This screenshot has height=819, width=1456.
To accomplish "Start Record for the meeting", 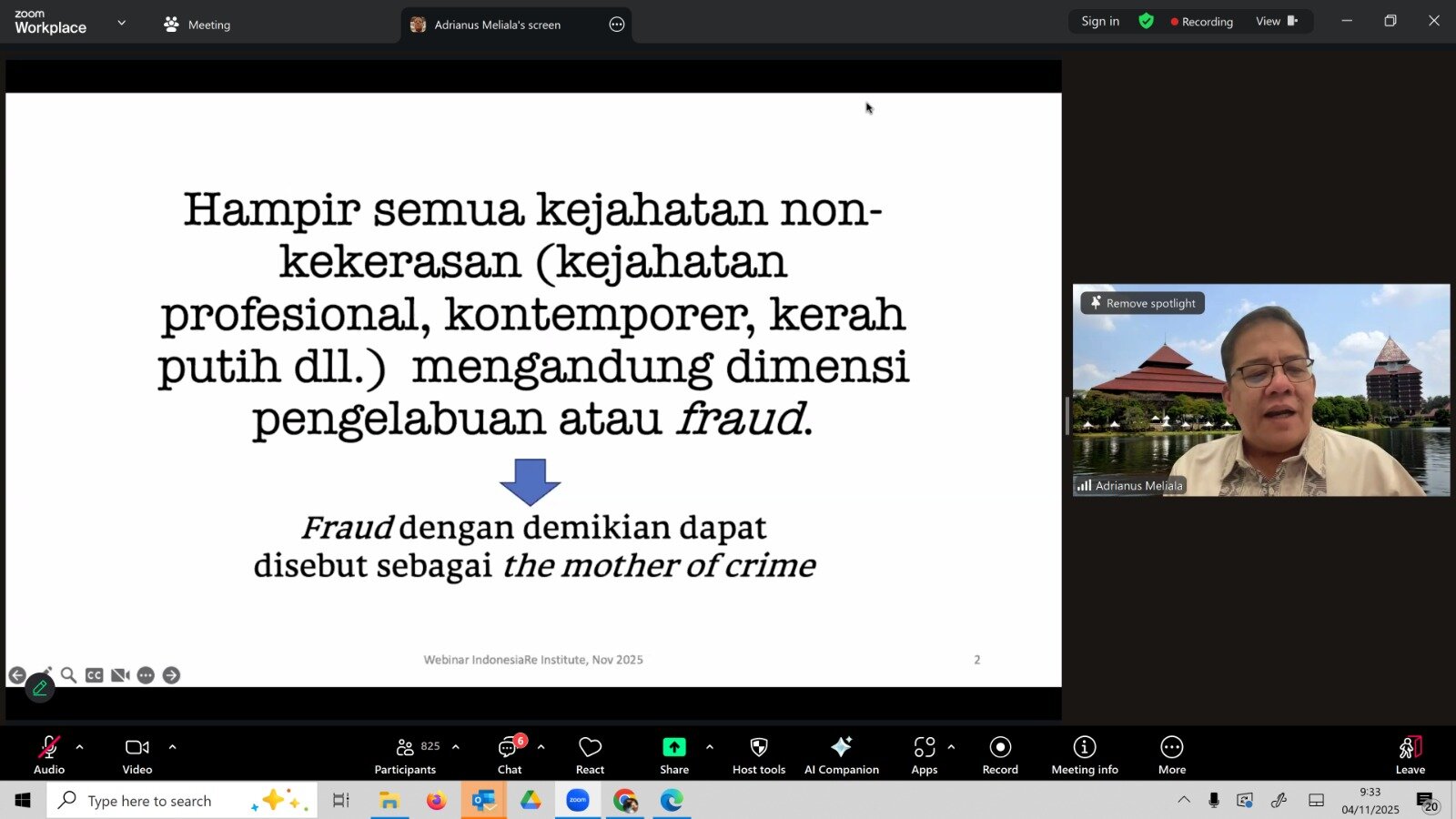I will [999, 753].
